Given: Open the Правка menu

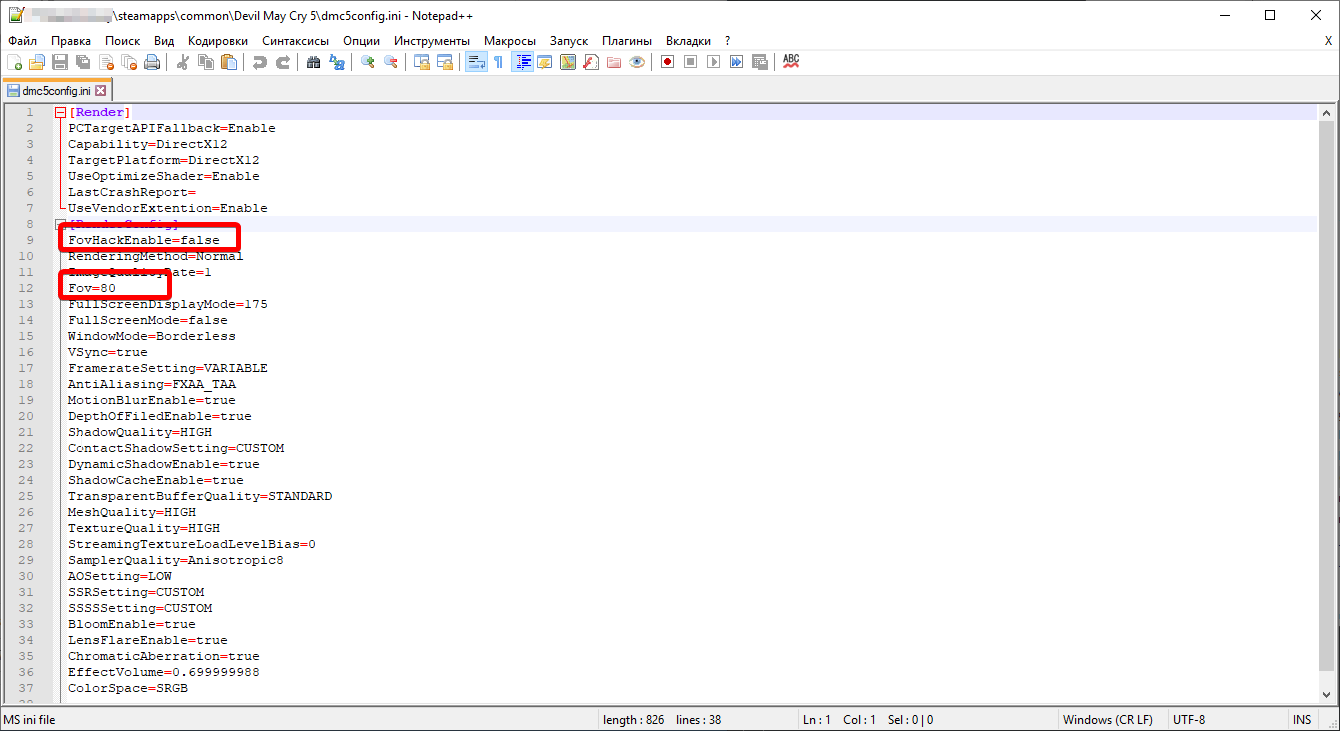Looking at the screenshot, I should click(x=71, y=41).
